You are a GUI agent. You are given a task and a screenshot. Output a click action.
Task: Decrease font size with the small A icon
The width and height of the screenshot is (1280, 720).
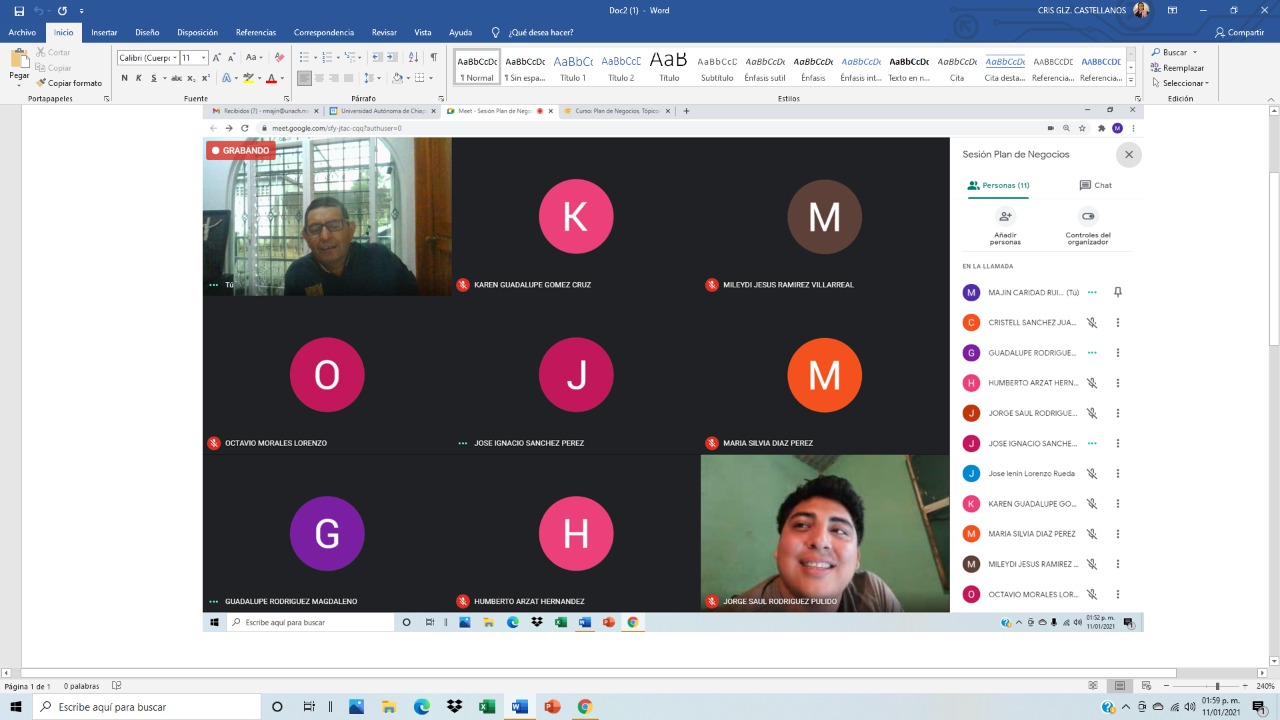click(x=232, y=58)
